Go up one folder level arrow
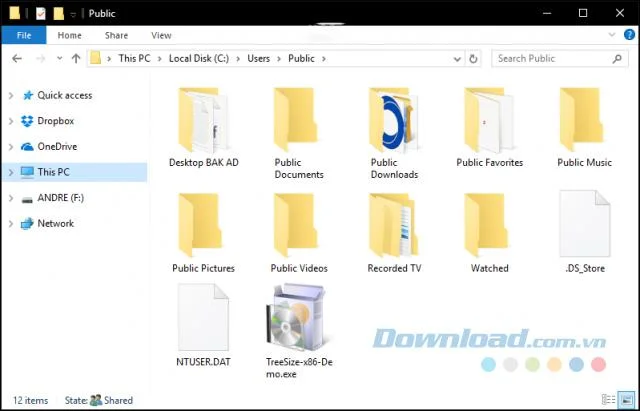This screenshot has width=640, height=411. (x=76, y=59)
